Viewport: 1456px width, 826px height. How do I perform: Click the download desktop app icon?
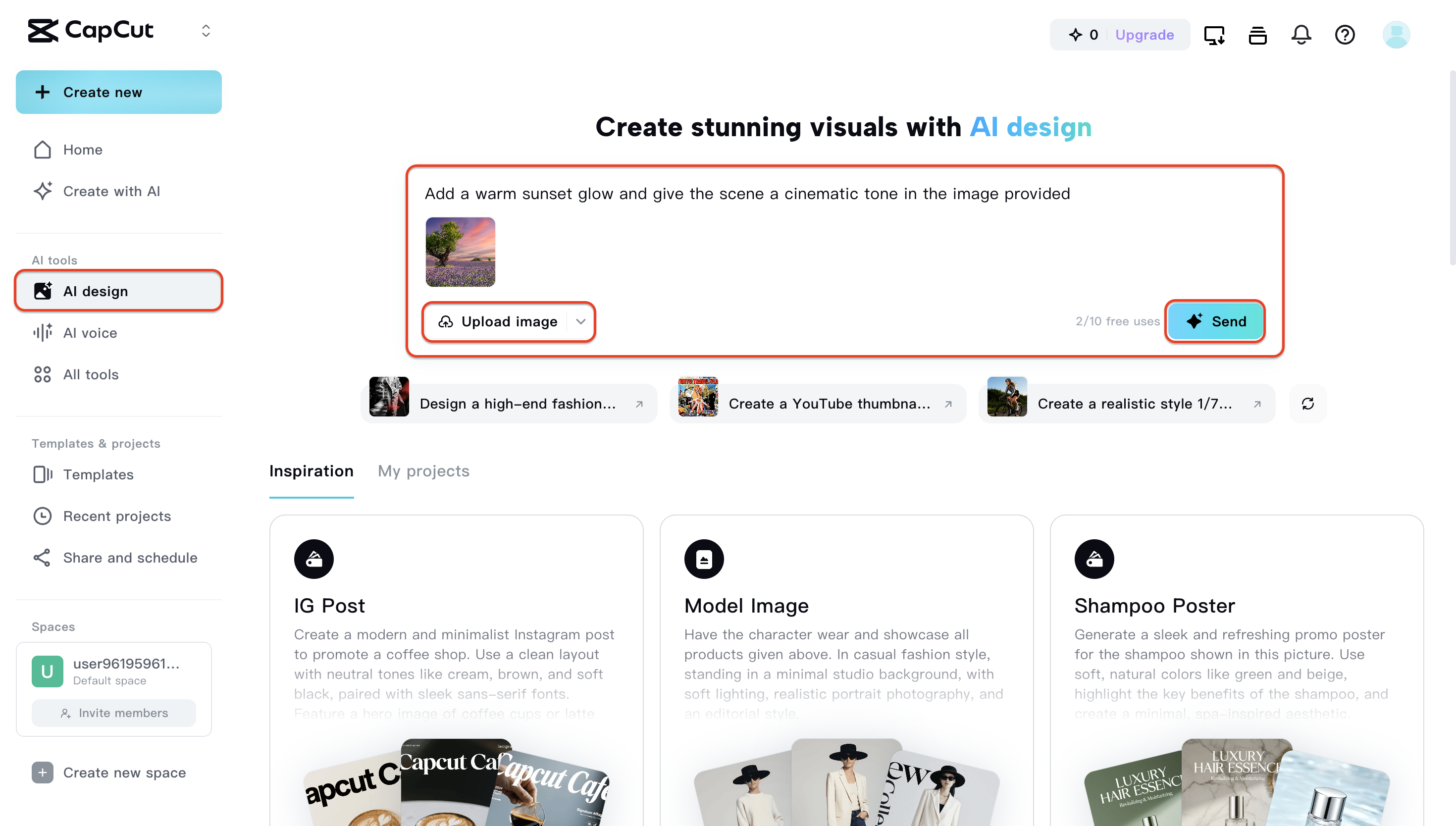click(1214, 35)
